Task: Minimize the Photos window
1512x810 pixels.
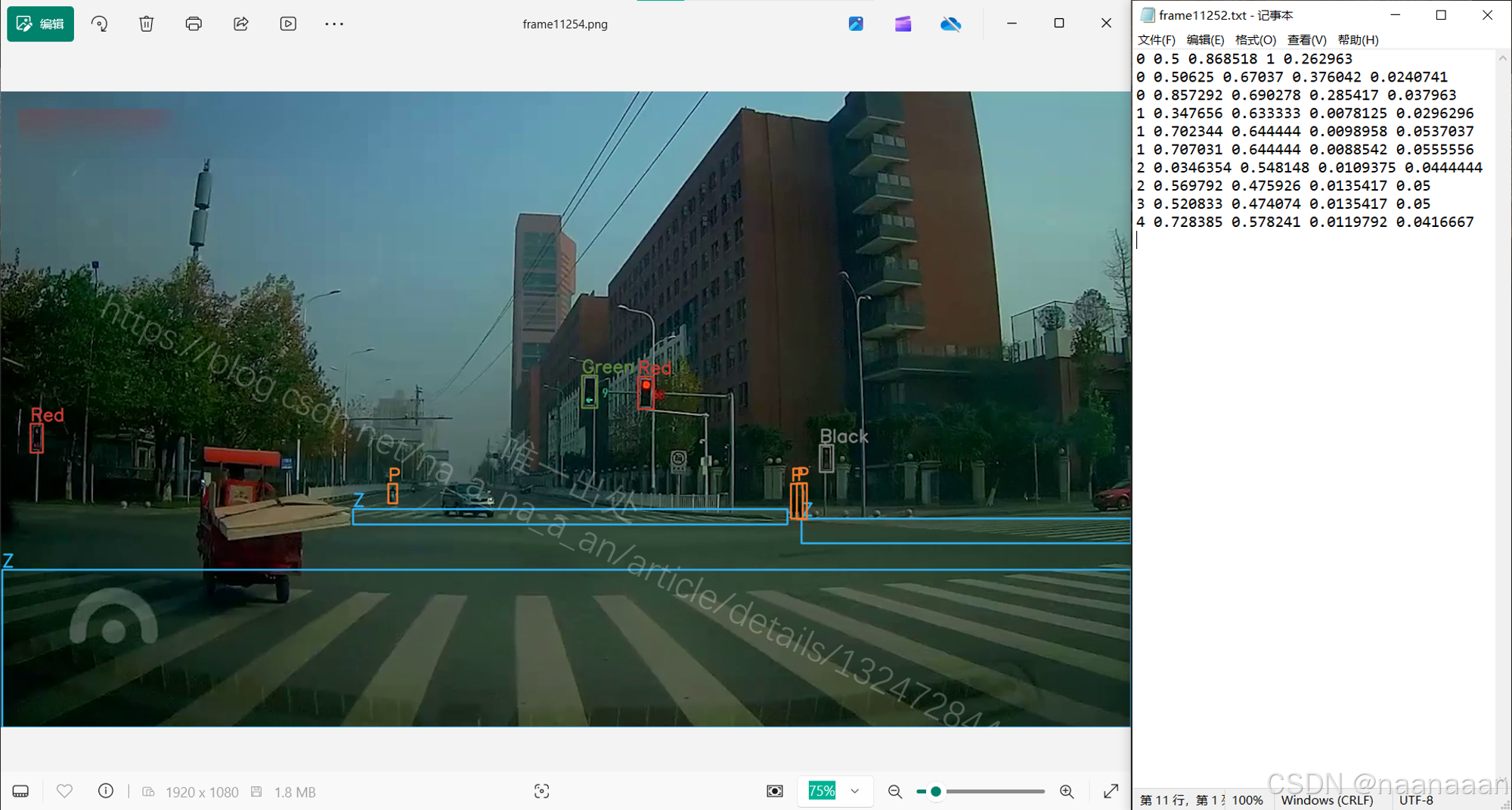Action: (x=1012, y=24)
